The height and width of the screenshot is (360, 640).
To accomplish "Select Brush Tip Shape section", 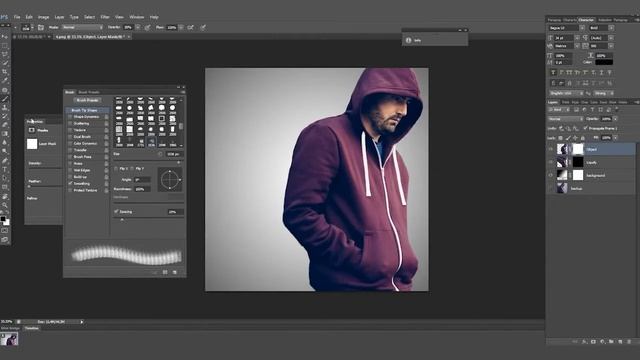I will coord(88,110).
